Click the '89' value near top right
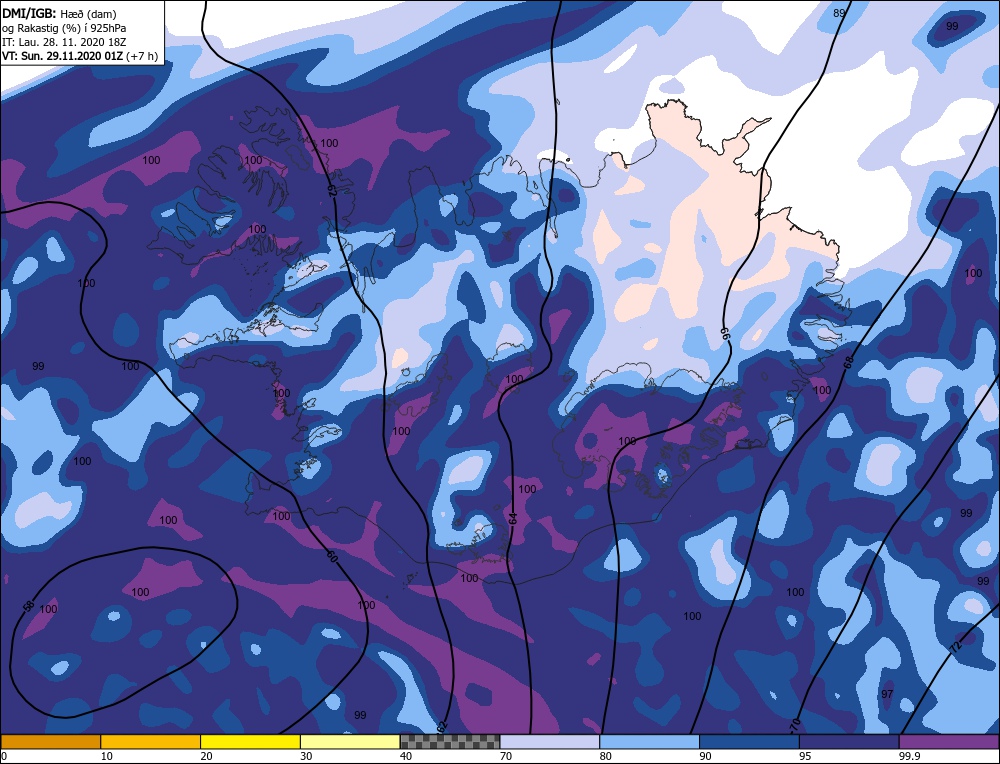 tap(839, 13)
